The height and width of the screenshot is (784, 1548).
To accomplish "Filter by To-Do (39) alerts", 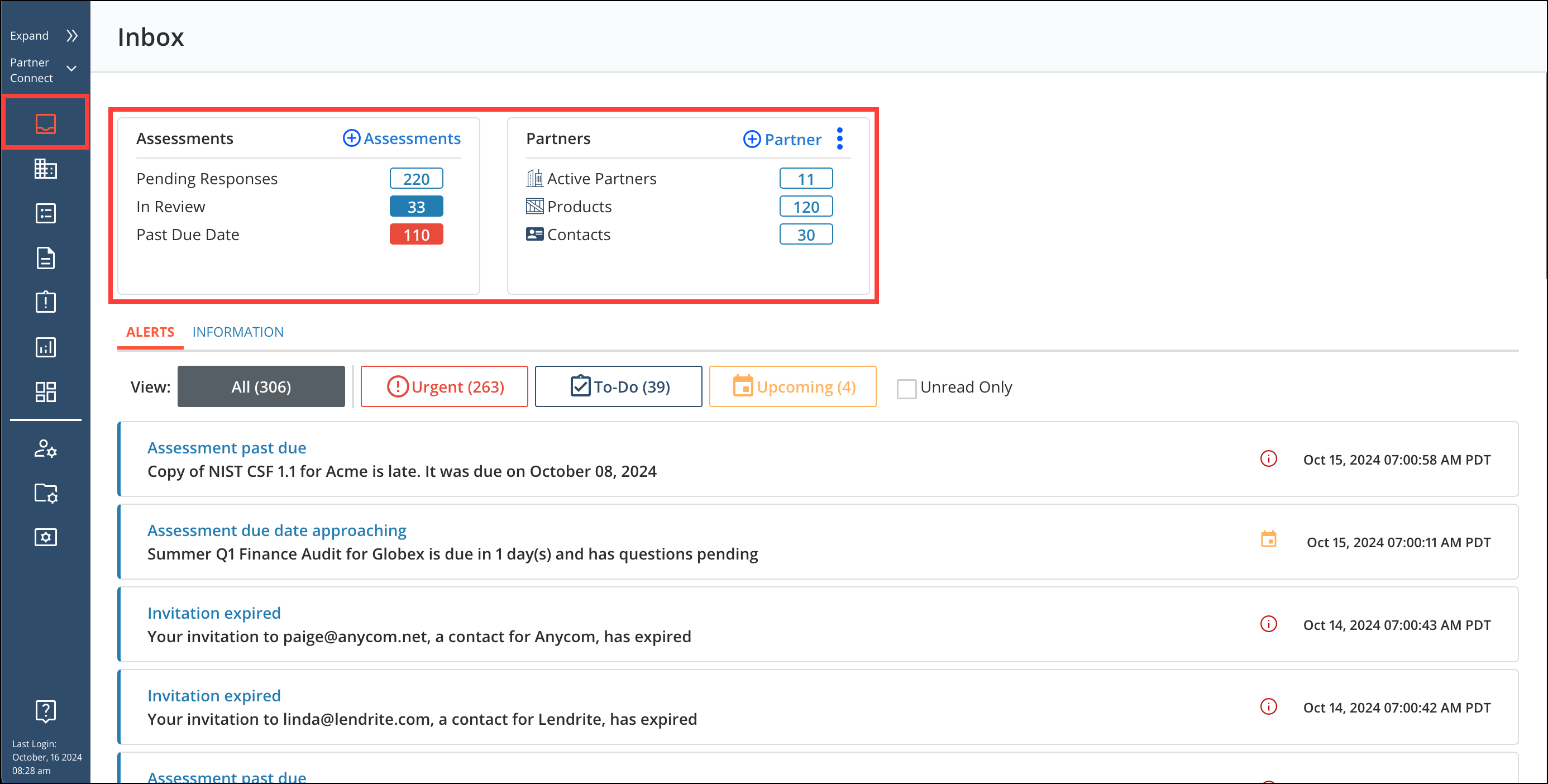I will point(618,386).
